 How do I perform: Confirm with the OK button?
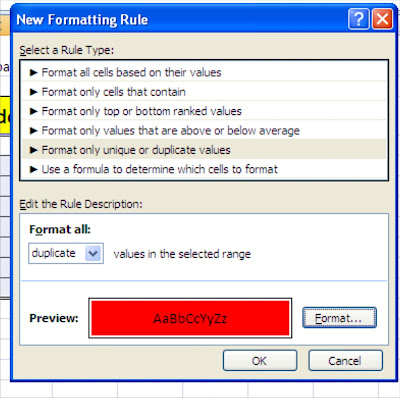pyautogui.click(x=260, y=360)
